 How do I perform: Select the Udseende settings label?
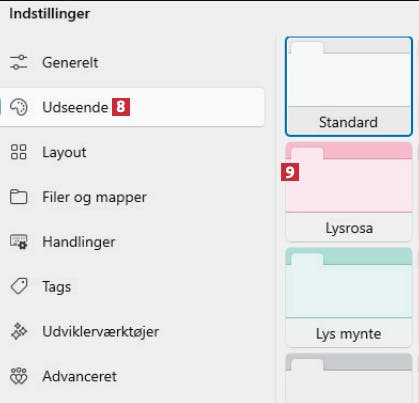[75, 107]
